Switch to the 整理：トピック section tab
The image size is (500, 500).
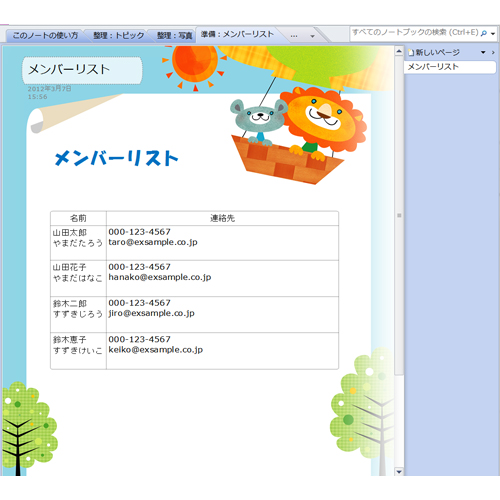(118, 35)
